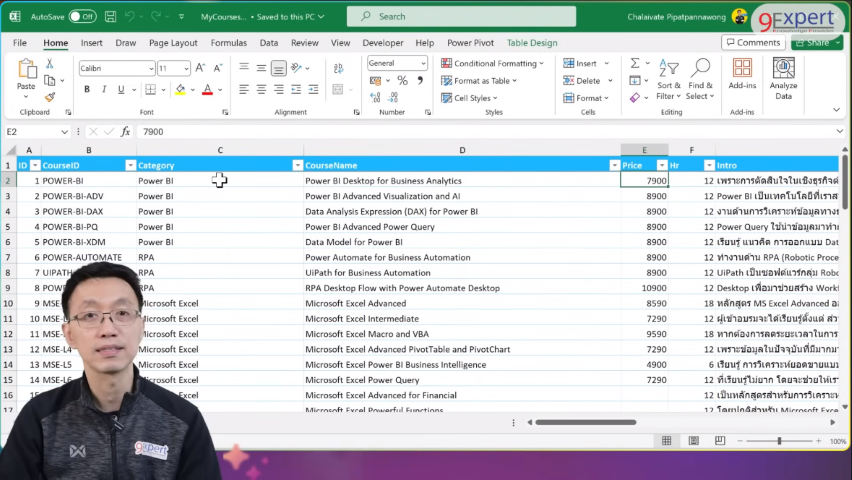Image resolution: width=852 pixels, height=480 pixels.
Task: Click the Clear eraser icon
Action: point(635,98)
